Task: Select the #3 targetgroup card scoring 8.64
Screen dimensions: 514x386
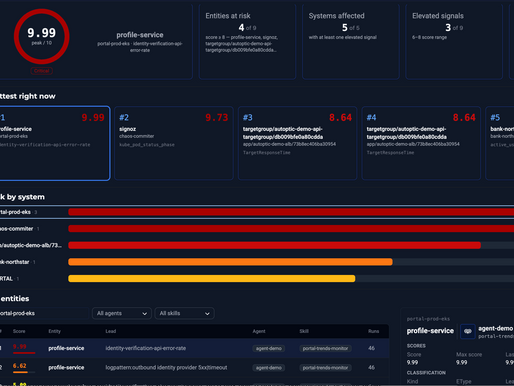Action: (x=297, y=143)
